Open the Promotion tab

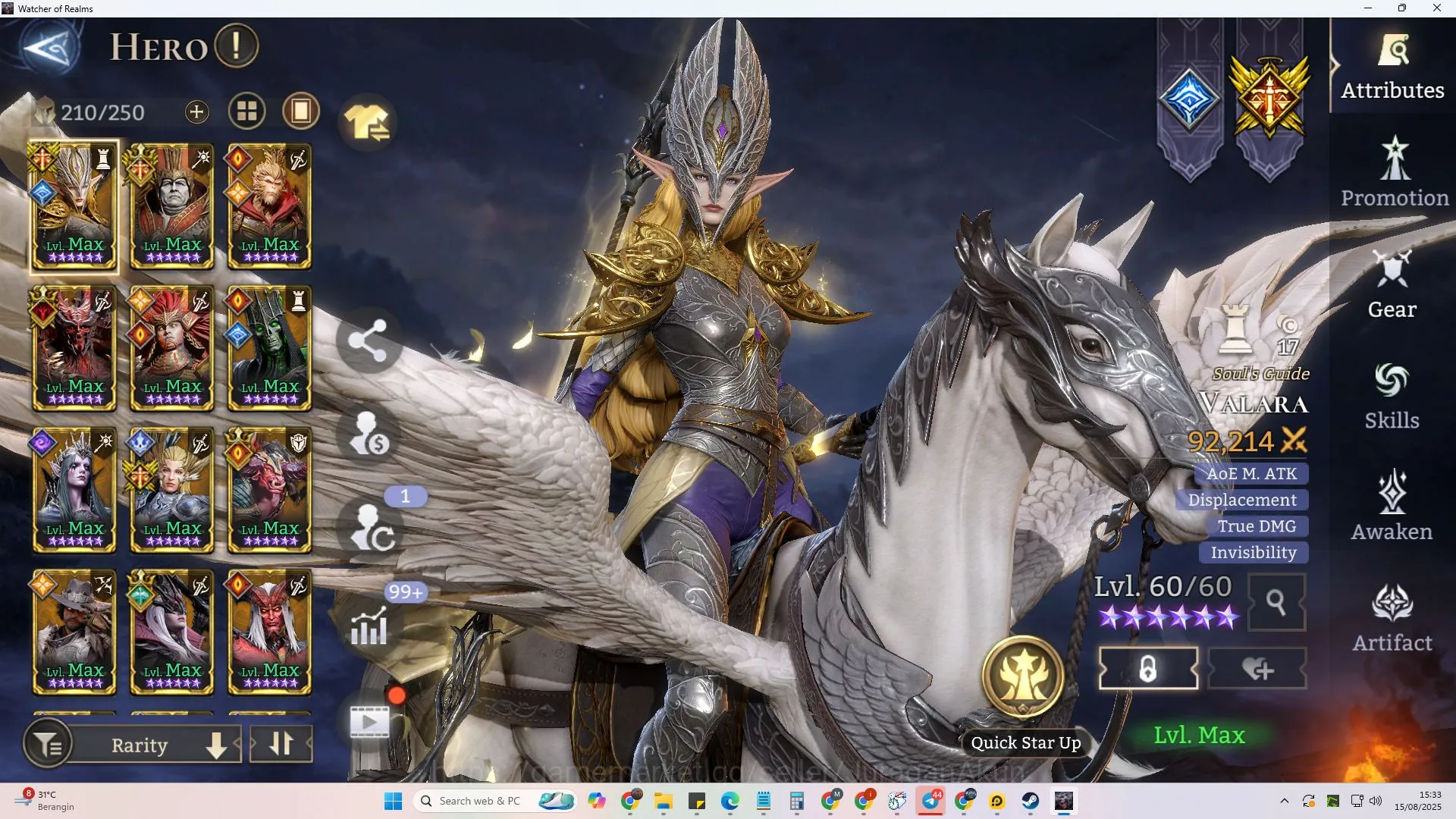pyautogui.click(x=1394, y=171)
